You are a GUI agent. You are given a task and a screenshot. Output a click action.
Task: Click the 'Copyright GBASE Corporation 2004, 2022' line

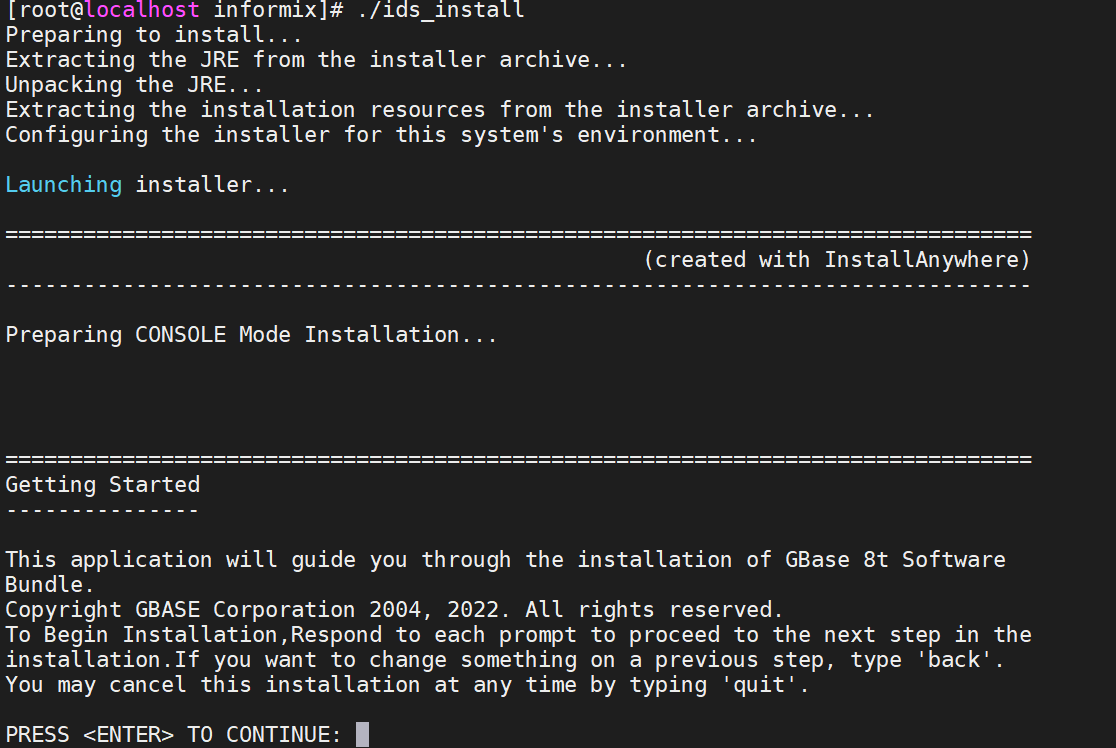(x=394, y=609)
